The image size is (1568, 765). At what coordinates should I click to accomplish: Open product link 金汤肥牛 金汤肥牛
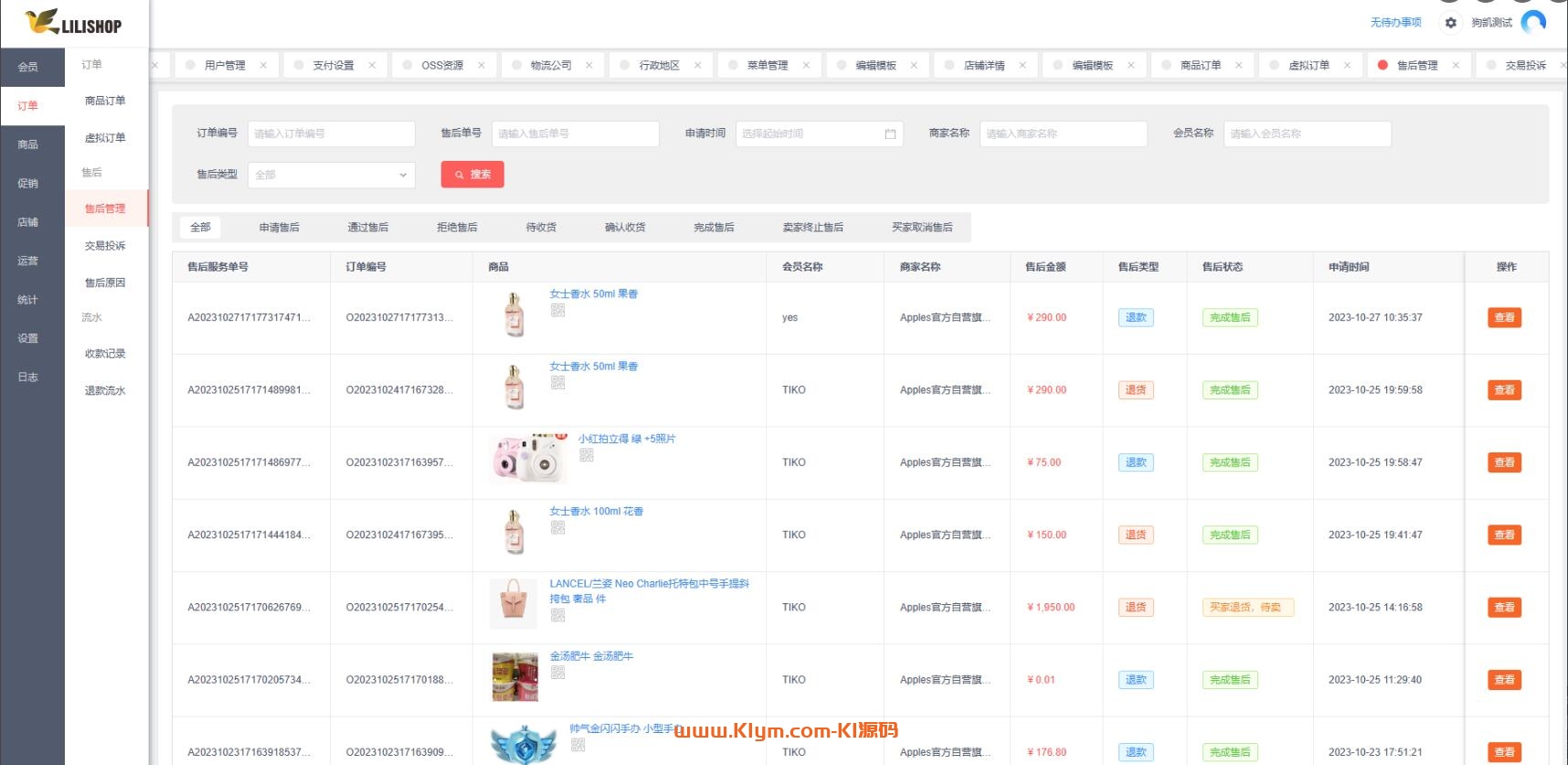pyautogui.click(x=591, y=656)
